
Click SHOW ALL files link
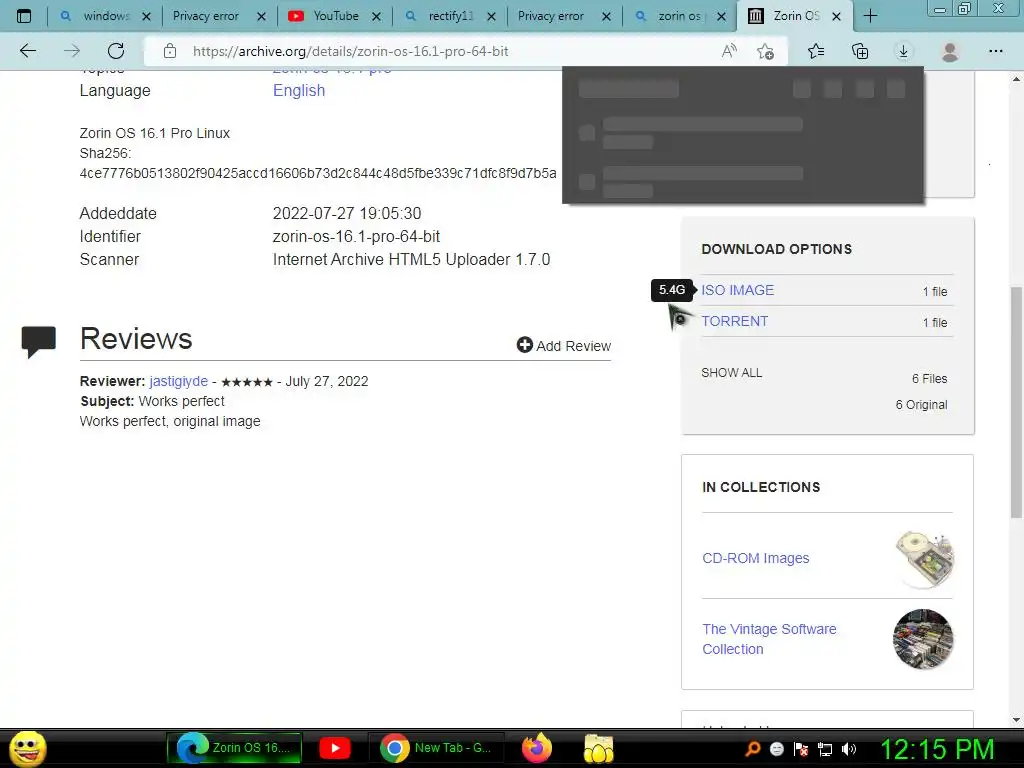[x=731, y=373]
